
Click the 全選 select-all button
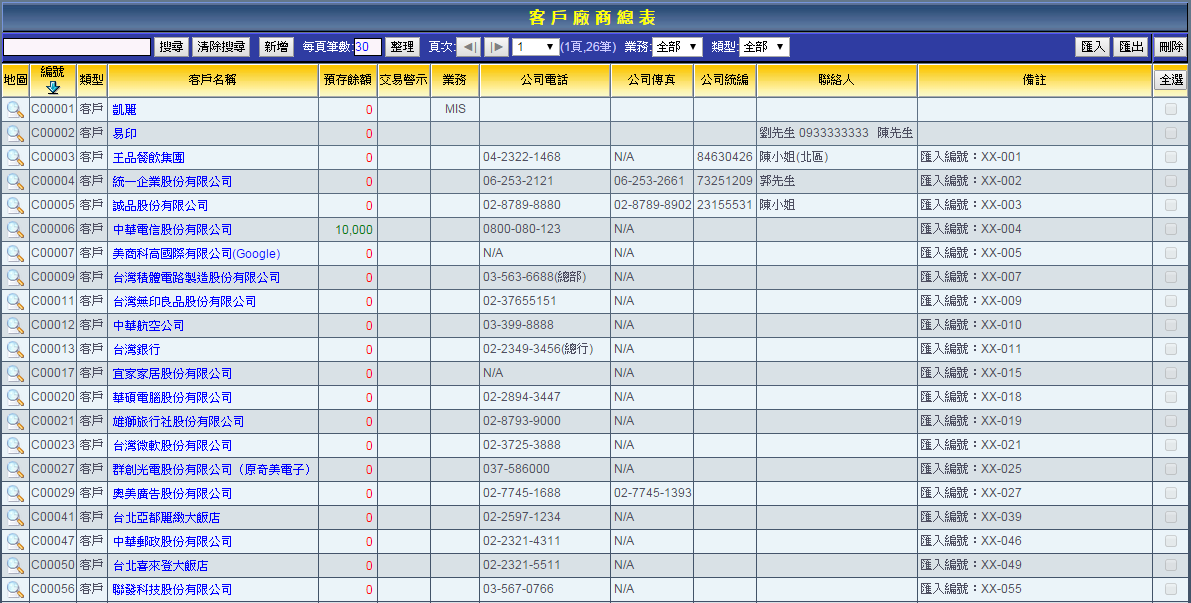1170,80
